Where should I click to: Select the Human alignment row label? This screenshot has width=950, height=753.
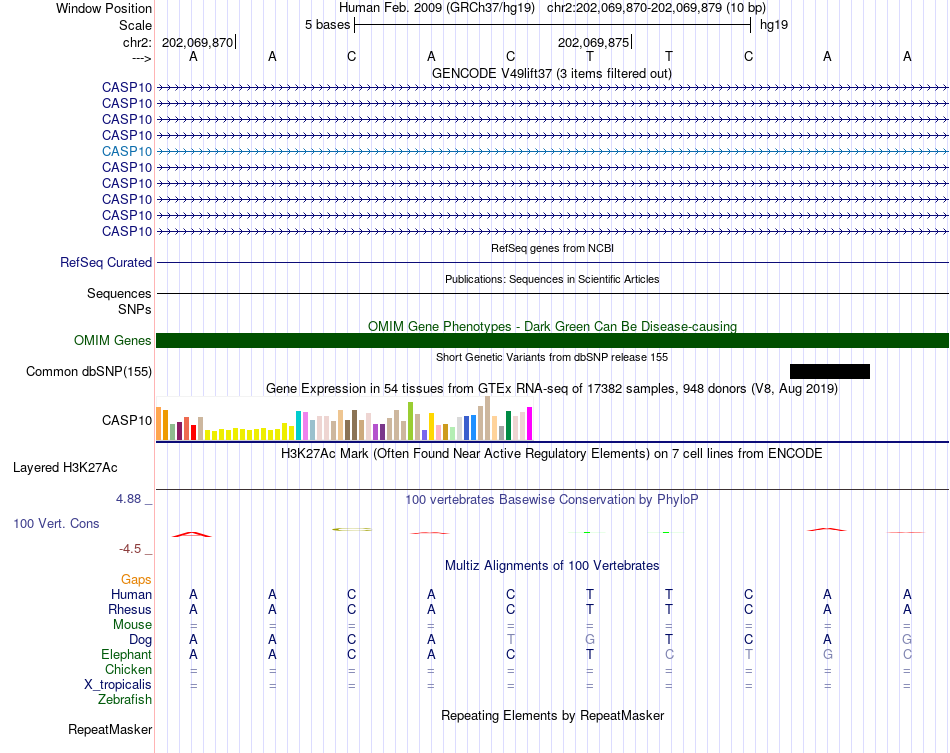(x=131, y=594)
